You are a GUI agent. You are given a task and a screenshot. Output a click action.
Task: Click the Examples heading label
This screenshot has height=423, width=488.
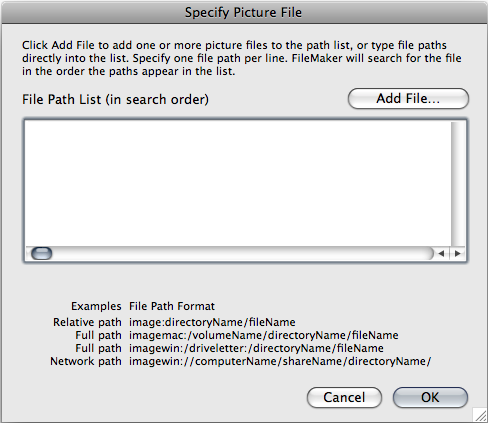click(x=96, y=306)
